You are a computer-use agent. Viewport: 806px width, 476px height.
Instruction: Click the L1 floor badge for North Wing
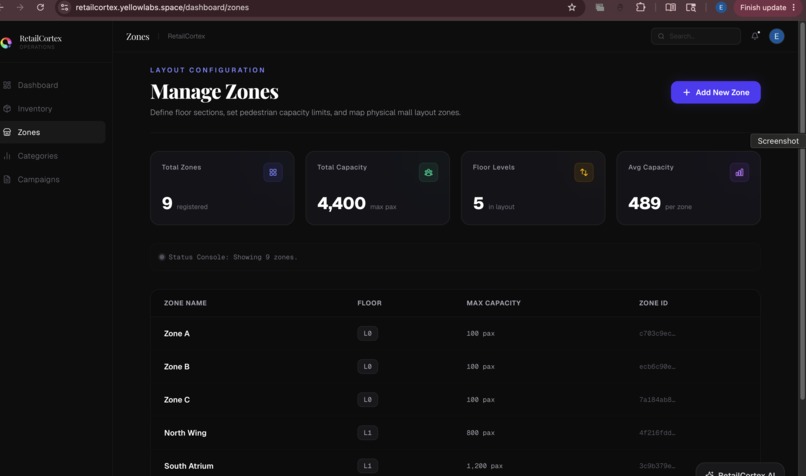tap(368, 433)
